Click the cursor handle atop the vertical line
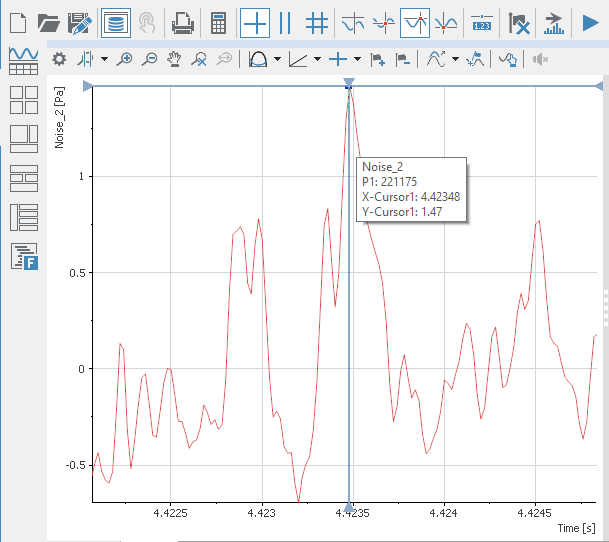The image size is (609, 542). [348, 83]
